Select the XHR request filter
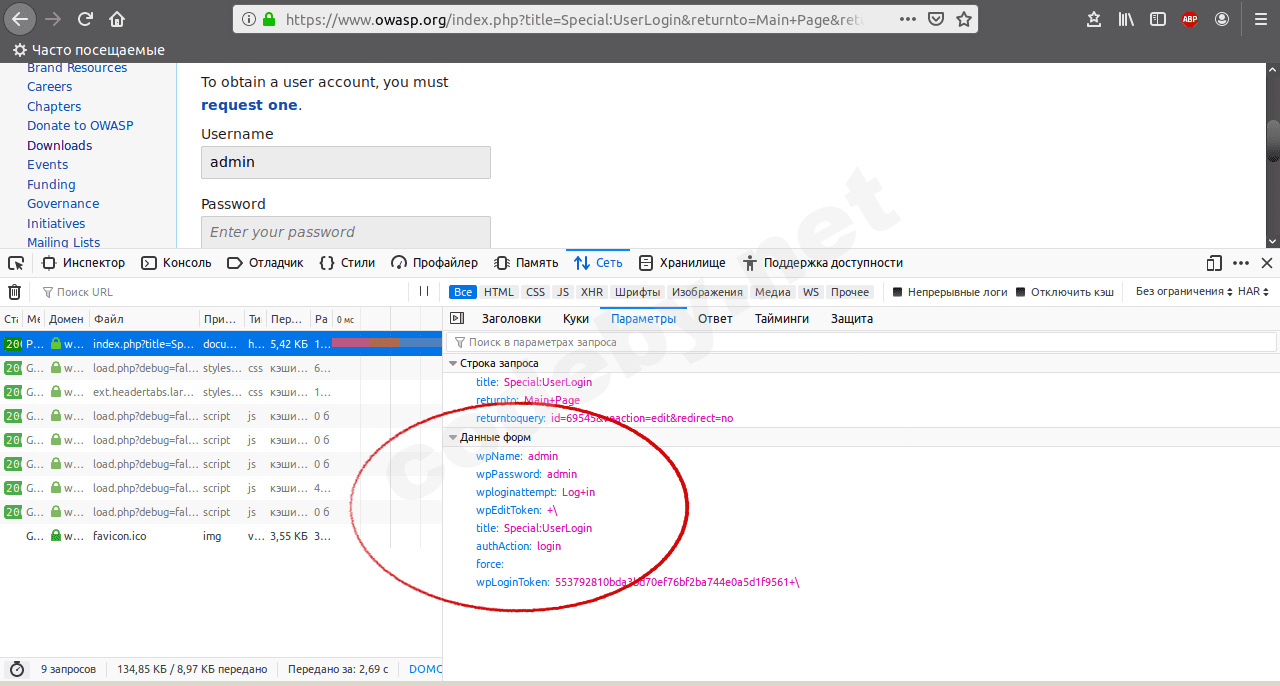The image size is (1280, 686). click(592, 292)
